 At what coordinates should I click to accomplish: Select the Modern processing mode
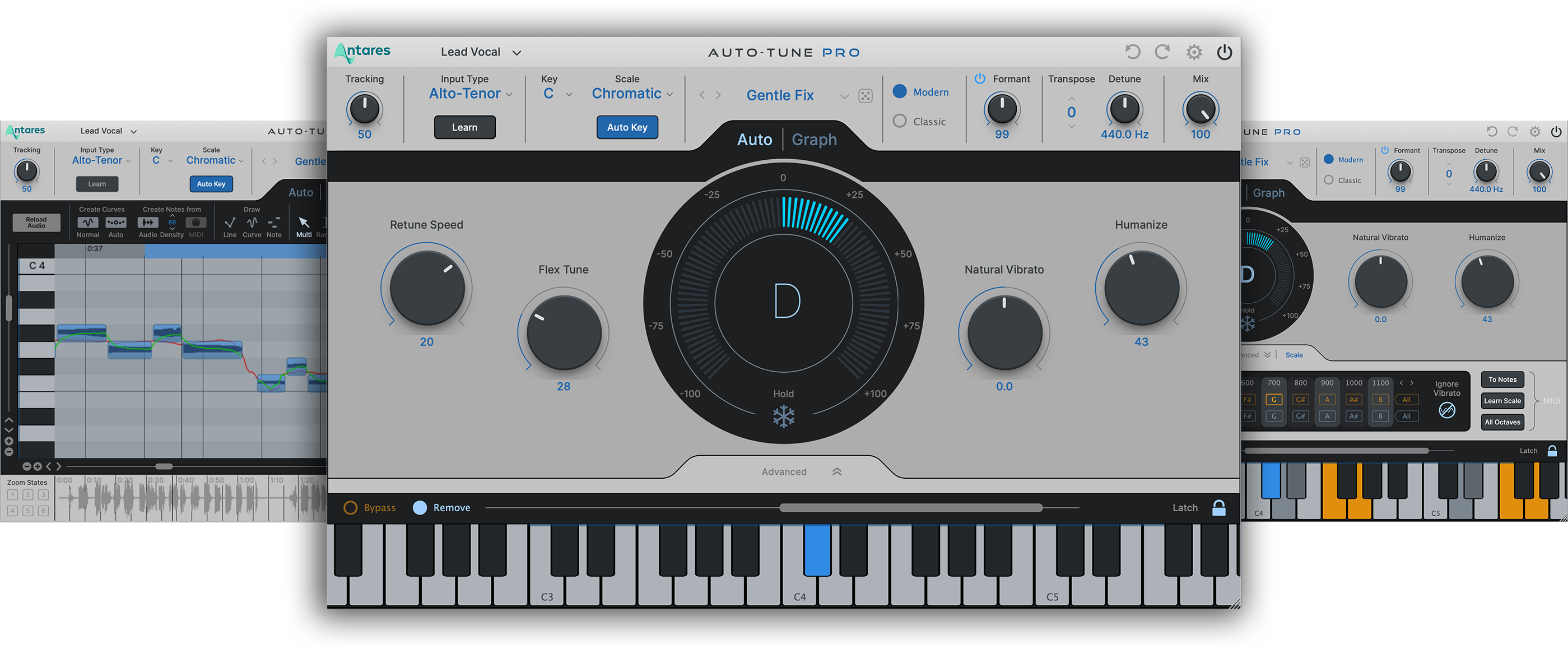[x=900, y=91]
